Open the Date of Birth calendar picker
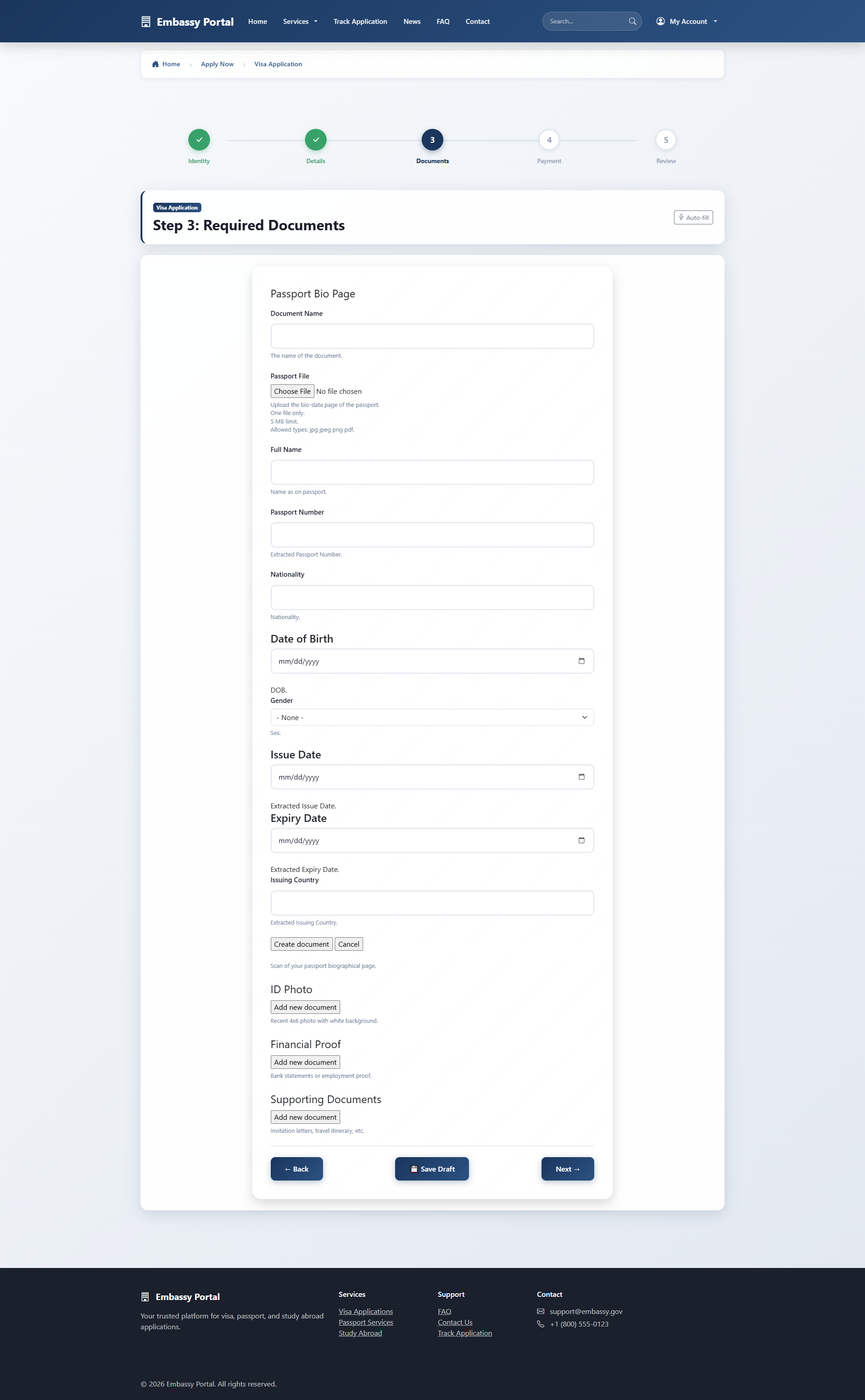Screen dimensions: 865x1400 581,661
